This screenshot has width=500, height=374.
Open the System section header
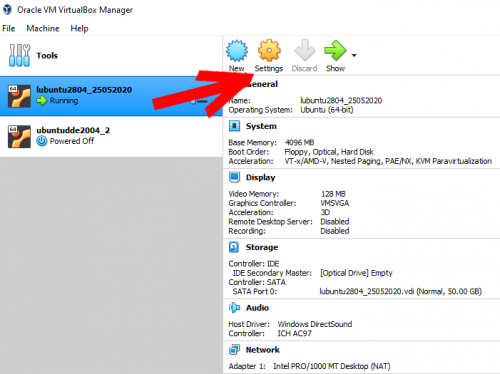(x=261, y=126)
